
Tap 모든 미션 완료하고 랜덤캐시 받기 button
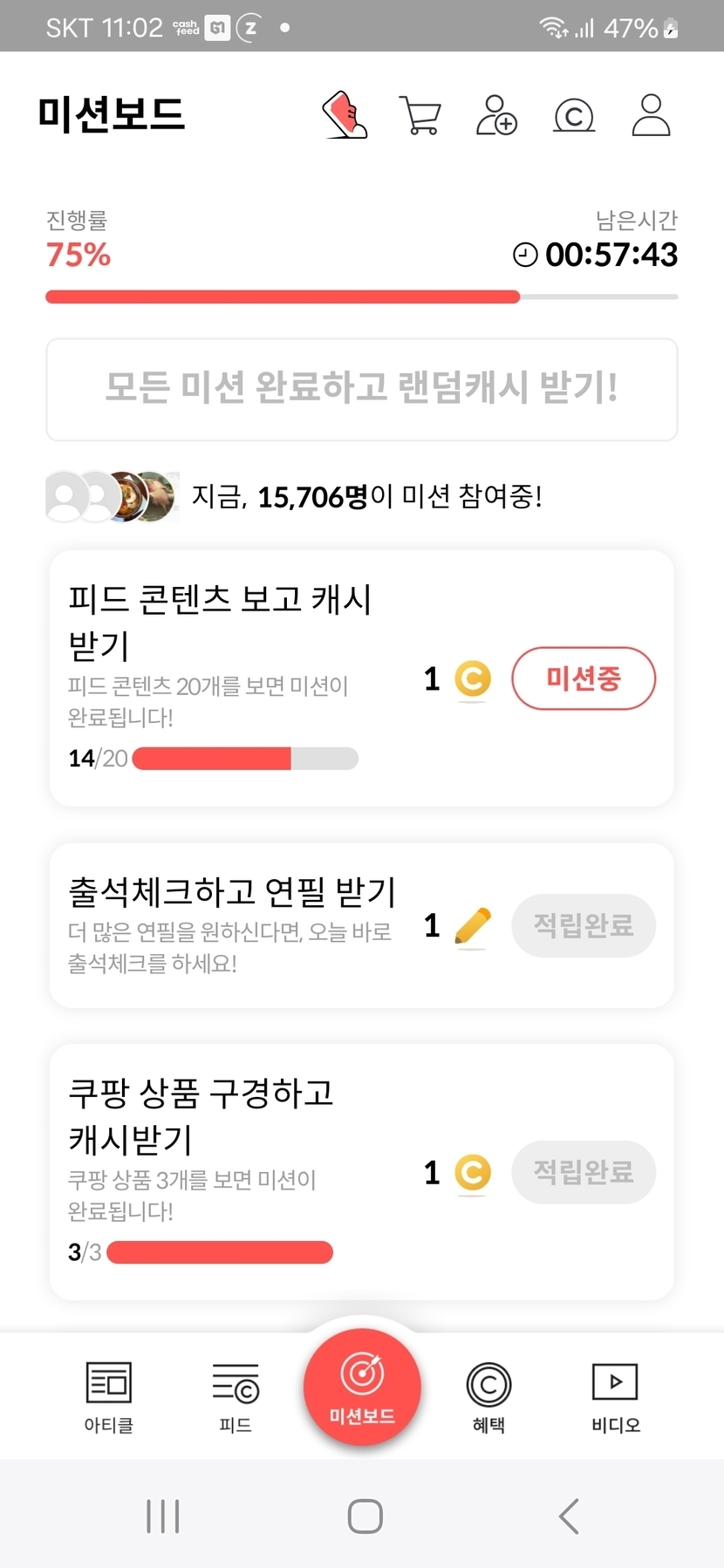click(x=362, y=389)
